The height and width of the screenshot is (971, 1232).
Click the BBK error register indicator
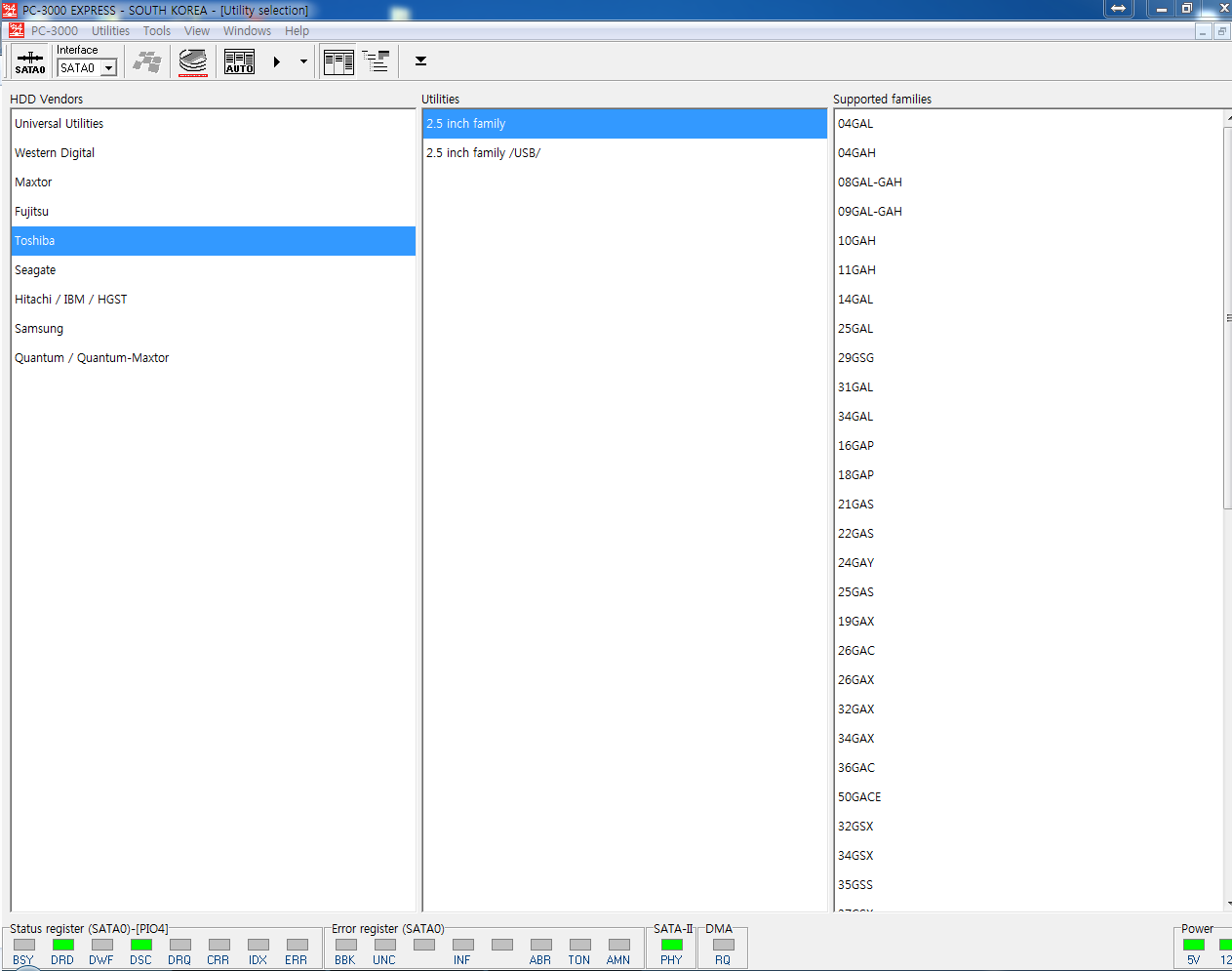point(345,945)
